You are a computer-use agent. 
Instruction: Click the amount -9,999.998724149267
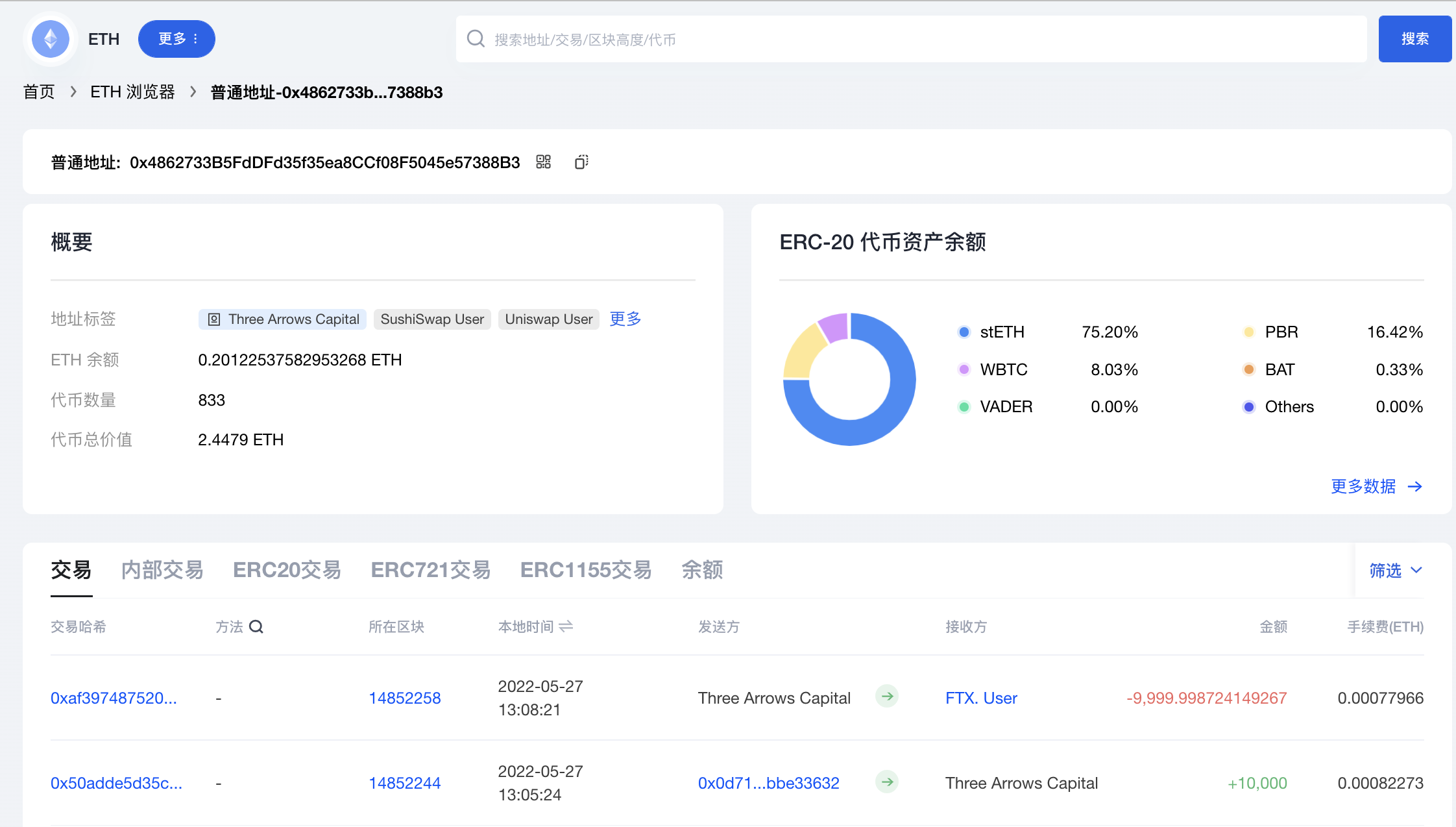tap(1206, 698)
